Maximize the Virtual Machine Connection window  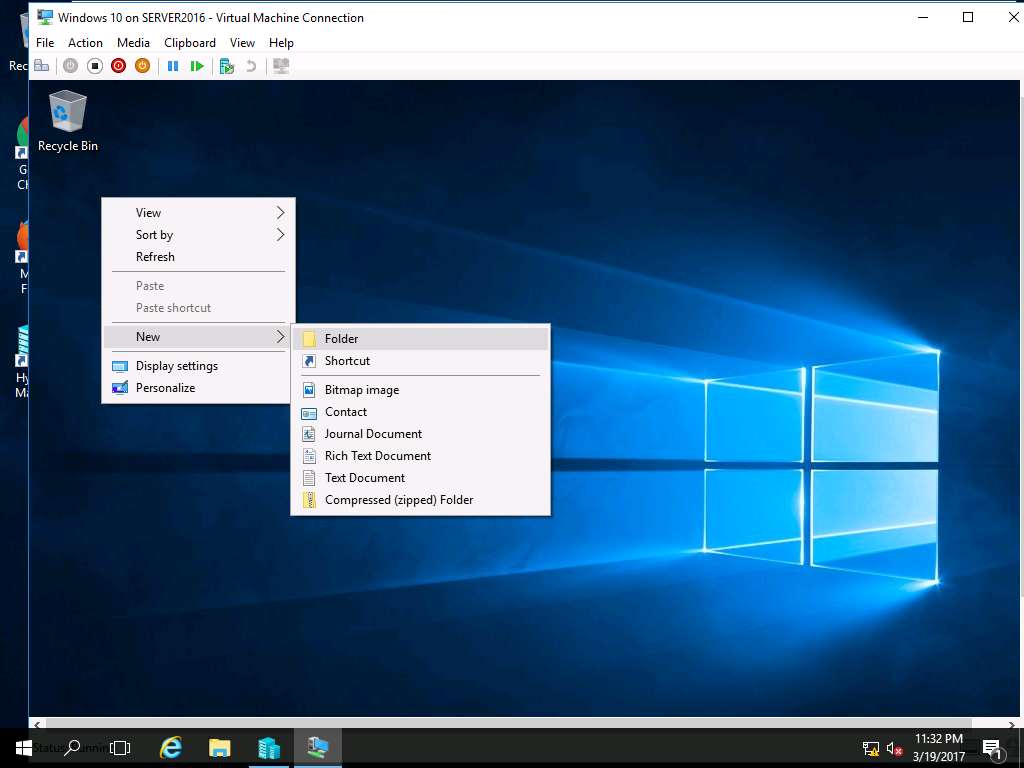pos(968,18)
